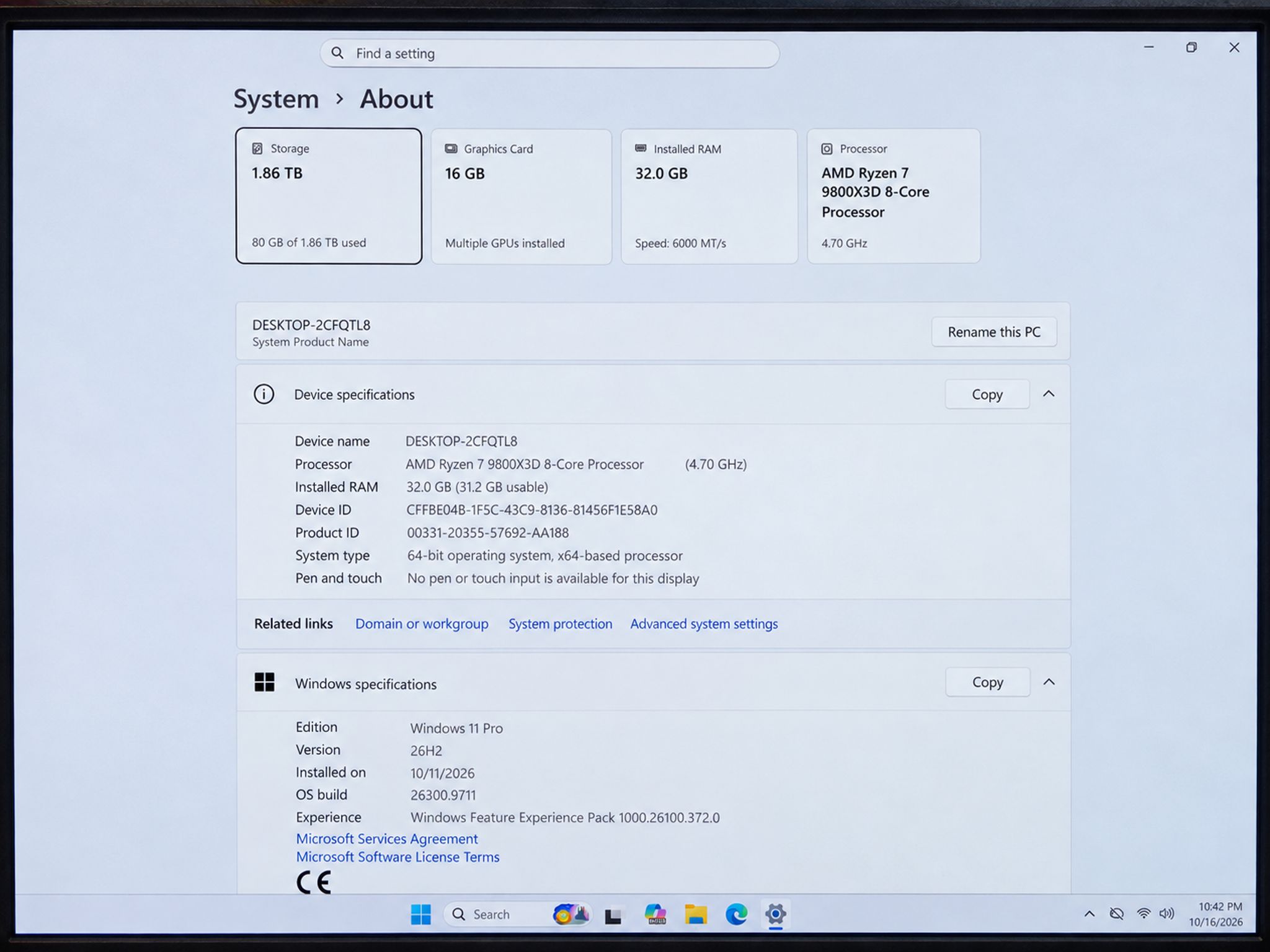Click the Wi-Fi network tray icon

click(1143, 914)
